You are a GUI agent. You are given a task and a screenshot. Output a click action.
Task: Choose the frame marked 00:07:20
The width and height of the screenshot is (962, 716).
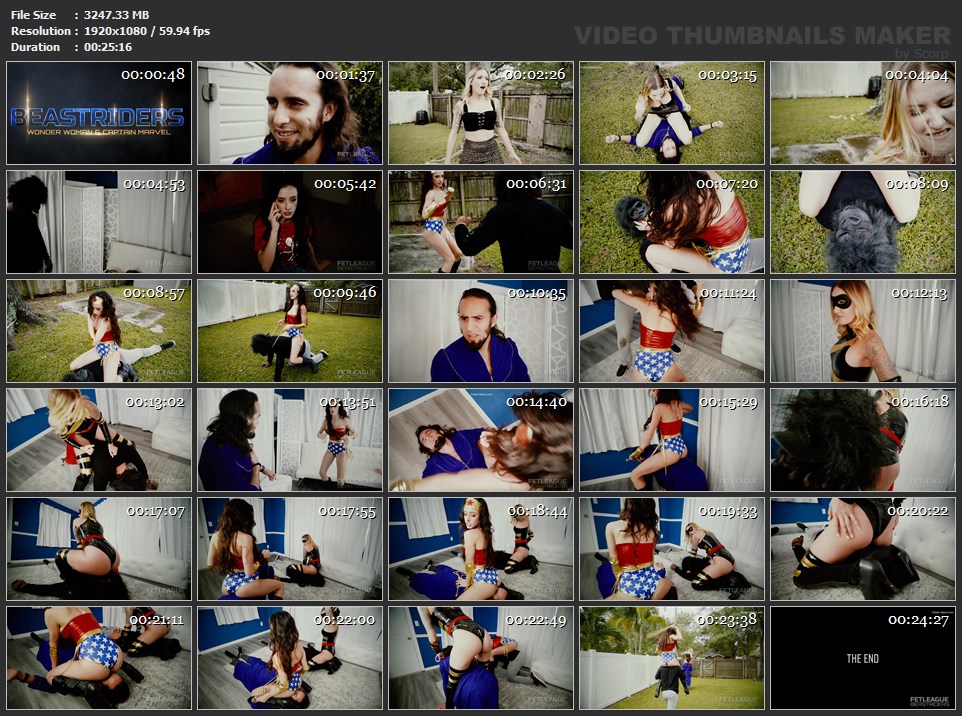(x=672, y=221)
